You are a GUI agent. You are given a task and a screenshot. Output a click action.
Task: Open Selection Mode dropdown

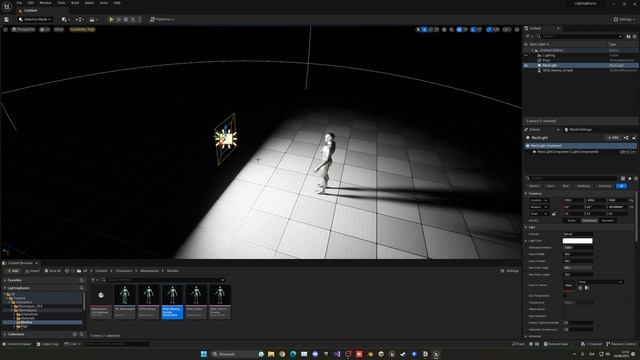coord(35,19)
